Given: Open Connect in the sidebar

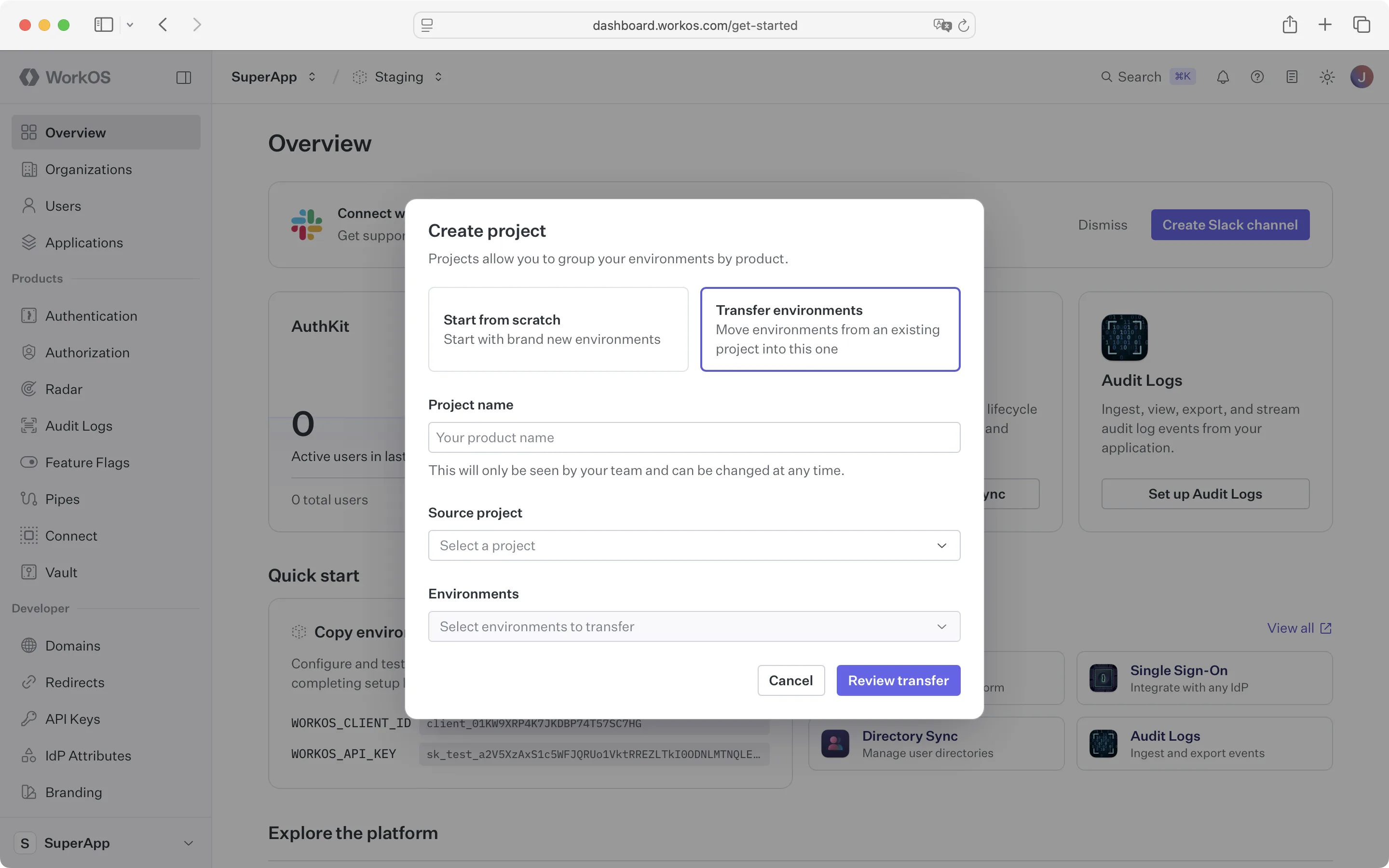Looking at the screenshot, I should pyautogui.click(x=106, y=535).
